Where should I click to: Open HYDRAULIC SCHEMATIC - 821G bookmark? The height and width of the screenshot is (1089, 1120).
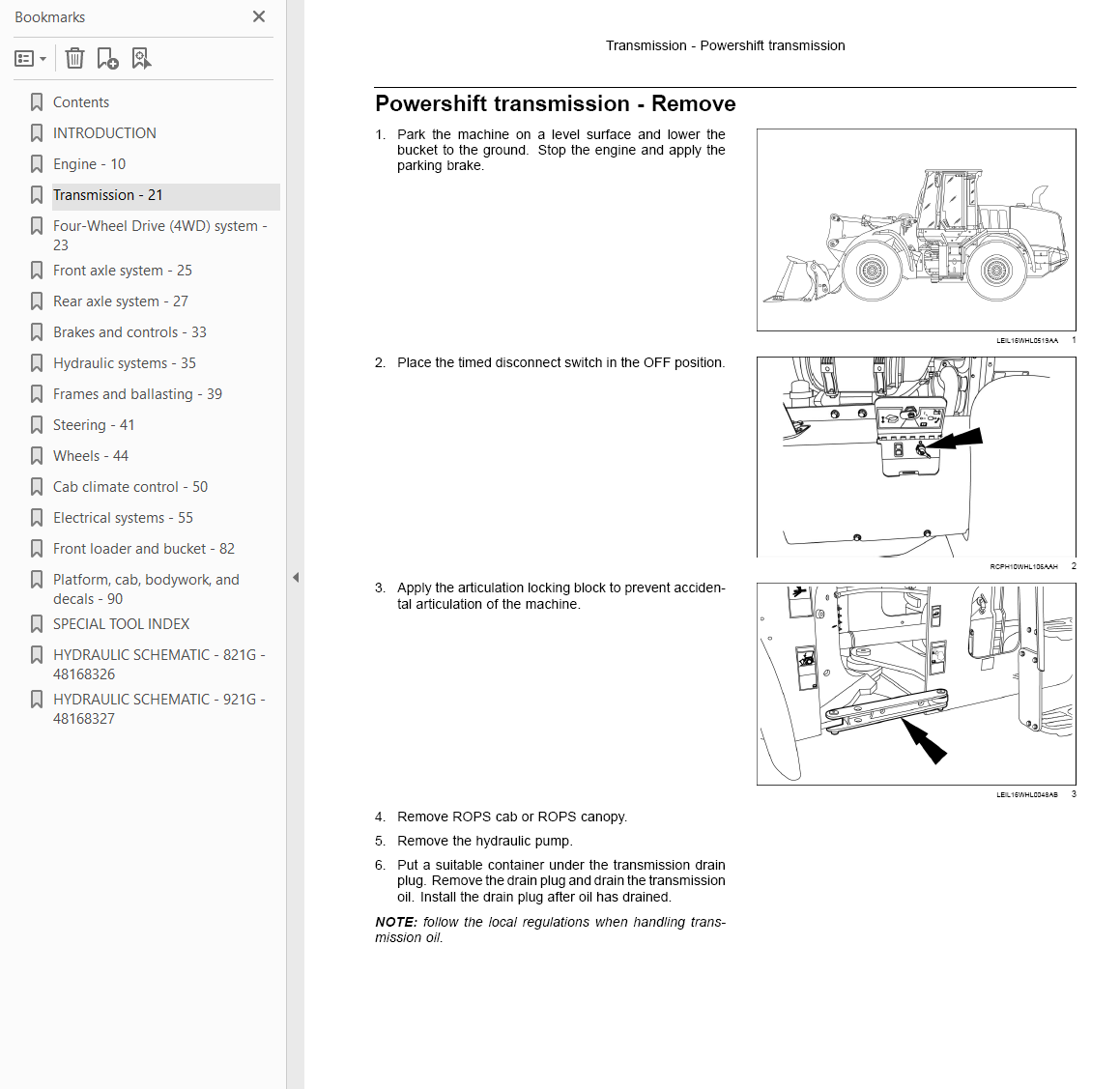(x=159, y=664)
